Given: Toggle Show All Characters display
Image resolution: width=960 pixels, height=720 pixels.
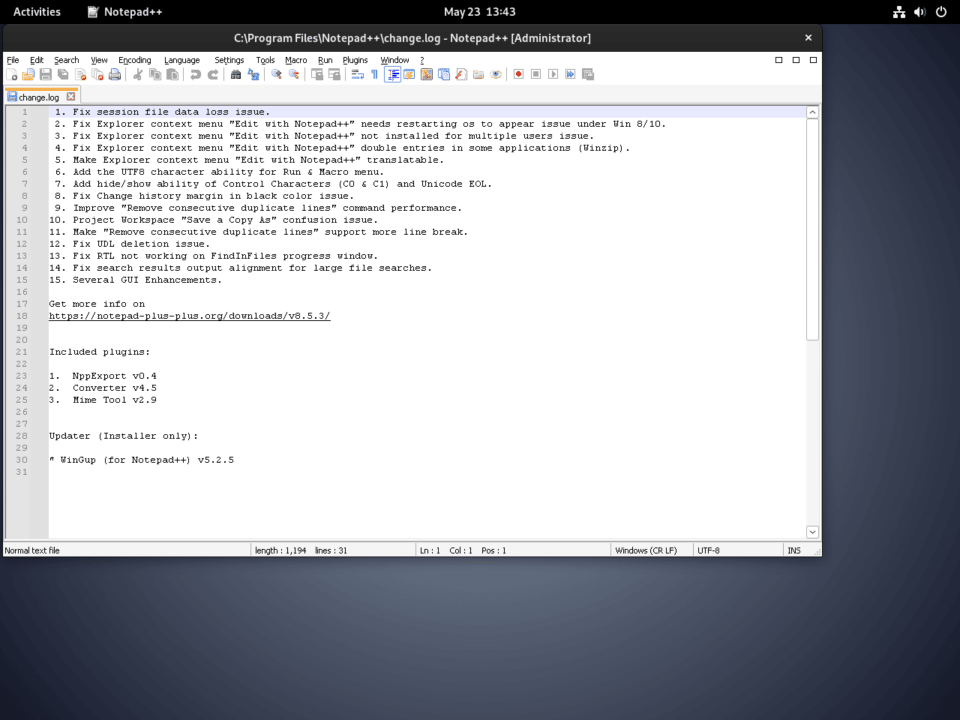Looking at the screenshot, I should tap(374, 74).
